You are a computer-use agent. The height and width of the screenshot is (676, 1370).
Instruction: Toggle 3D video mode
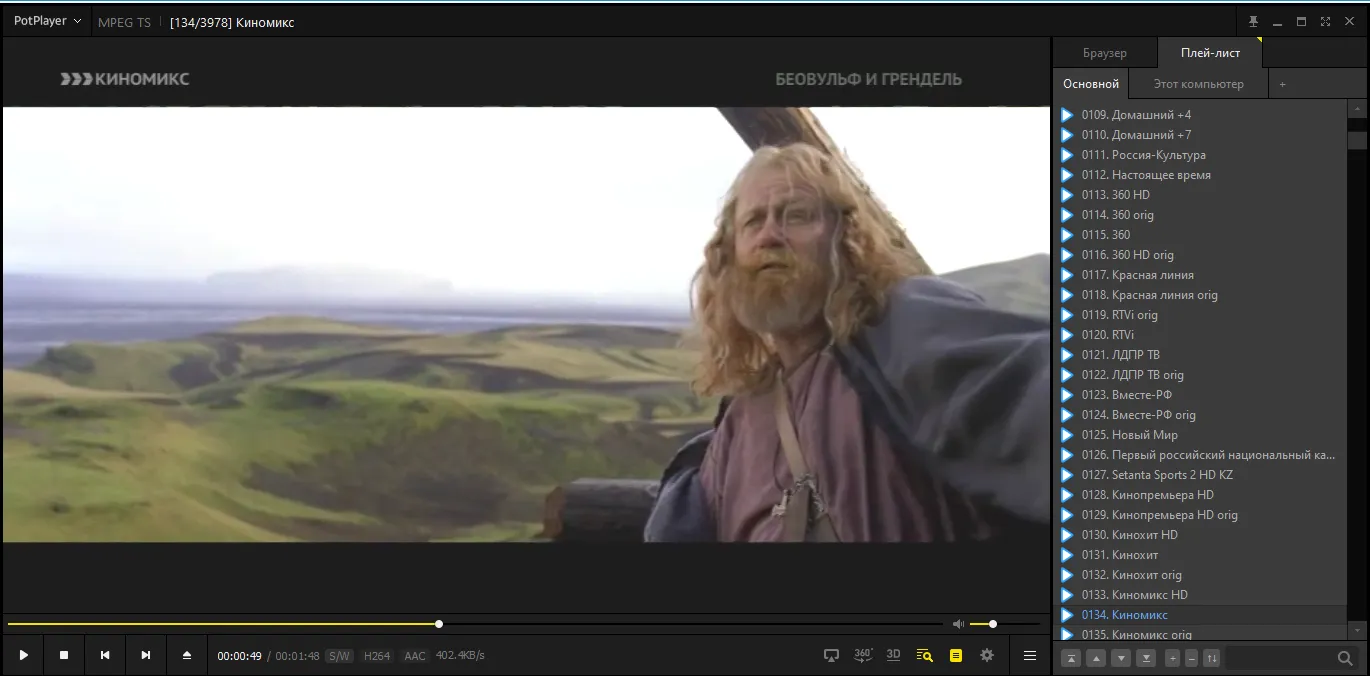[x=894, y=655]
